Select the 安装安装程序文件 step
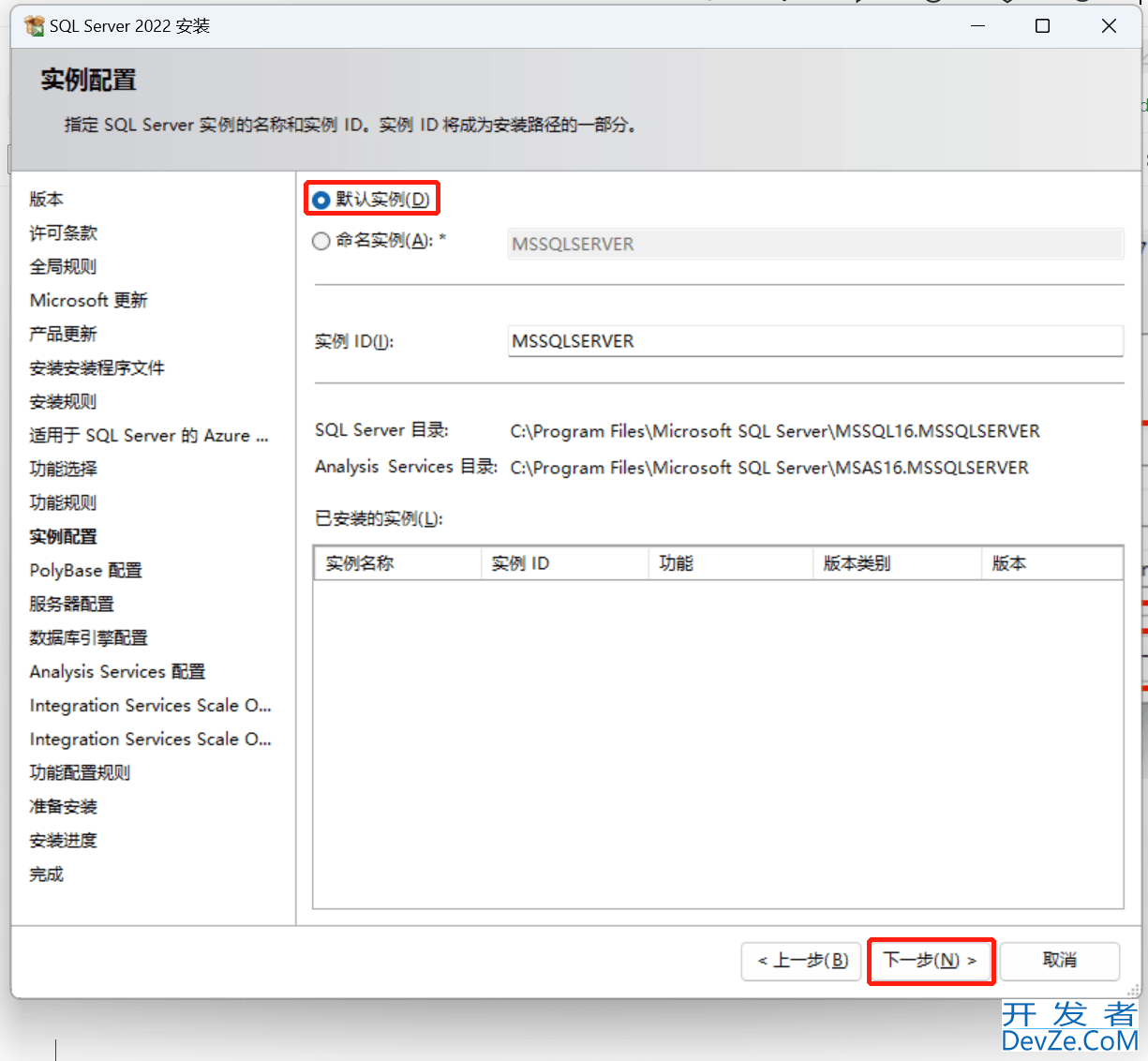The image size is (1148, 1061). click(x=97, y=367)
